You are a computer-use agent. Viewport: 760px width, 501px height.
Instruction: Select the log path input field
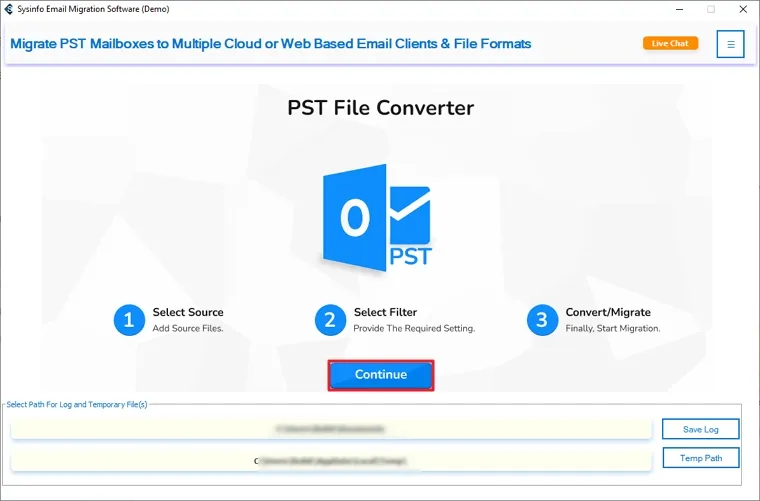pos(331,429)
